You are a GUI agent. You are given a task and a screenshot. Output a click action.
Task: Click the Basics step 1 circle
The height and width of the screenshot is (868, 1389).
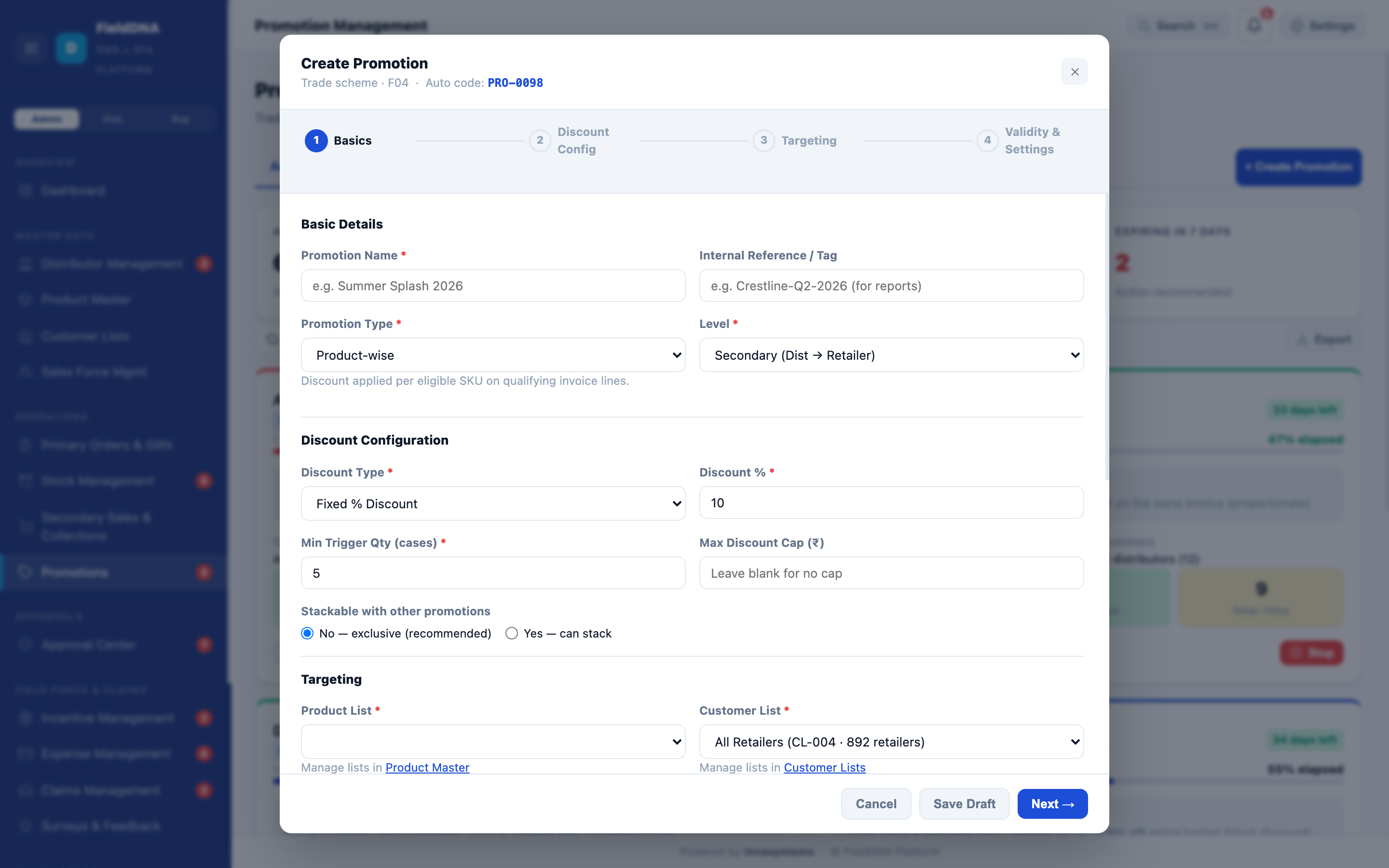(x=316, y=141)
